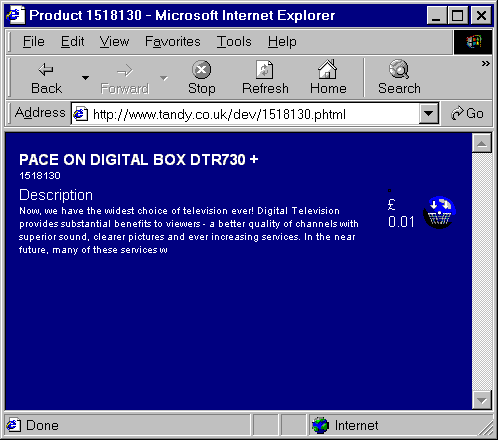Open the Help menu

click(282, 42)
